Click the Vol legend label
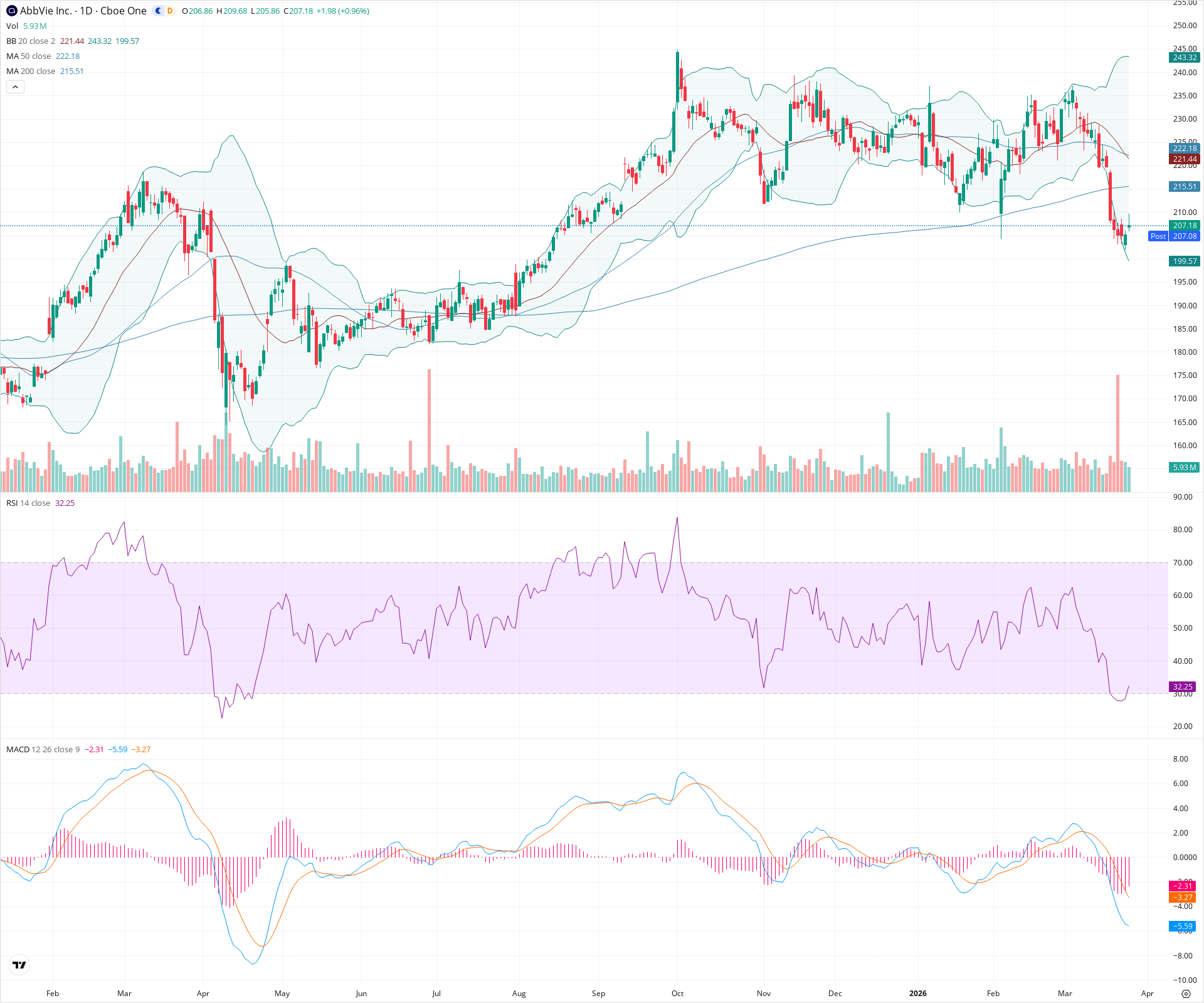This screenshot has width=1204, height=1003. coord(11,26)
